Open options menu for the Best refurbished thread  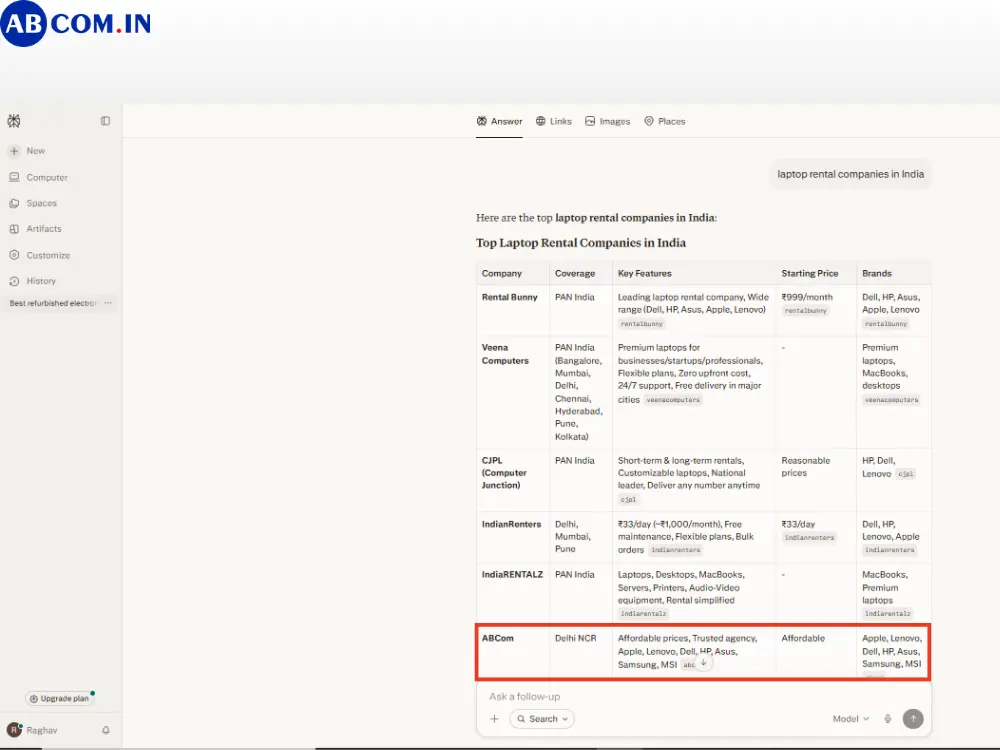[x=108, y=303]
